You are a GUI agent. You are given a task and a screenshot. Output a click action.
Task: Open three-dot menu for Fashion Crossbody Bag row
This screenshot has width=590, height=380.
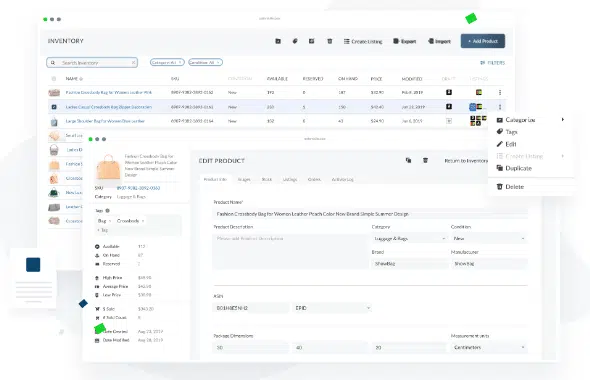[x=500, y=92]
